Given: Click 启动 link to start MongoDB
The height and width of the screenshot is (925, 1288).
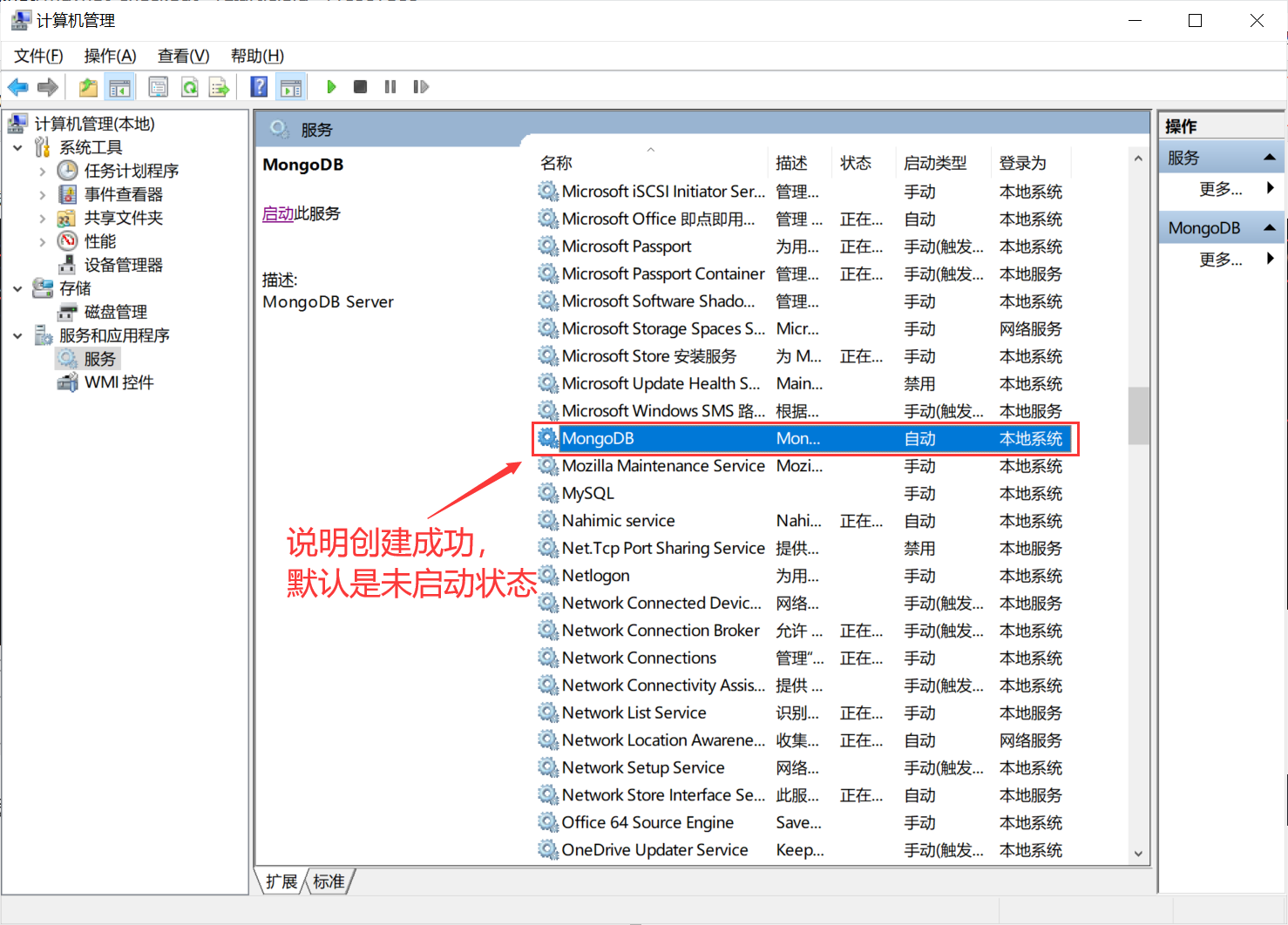Looking at the screenshot, I should click(x=278, y=213).
